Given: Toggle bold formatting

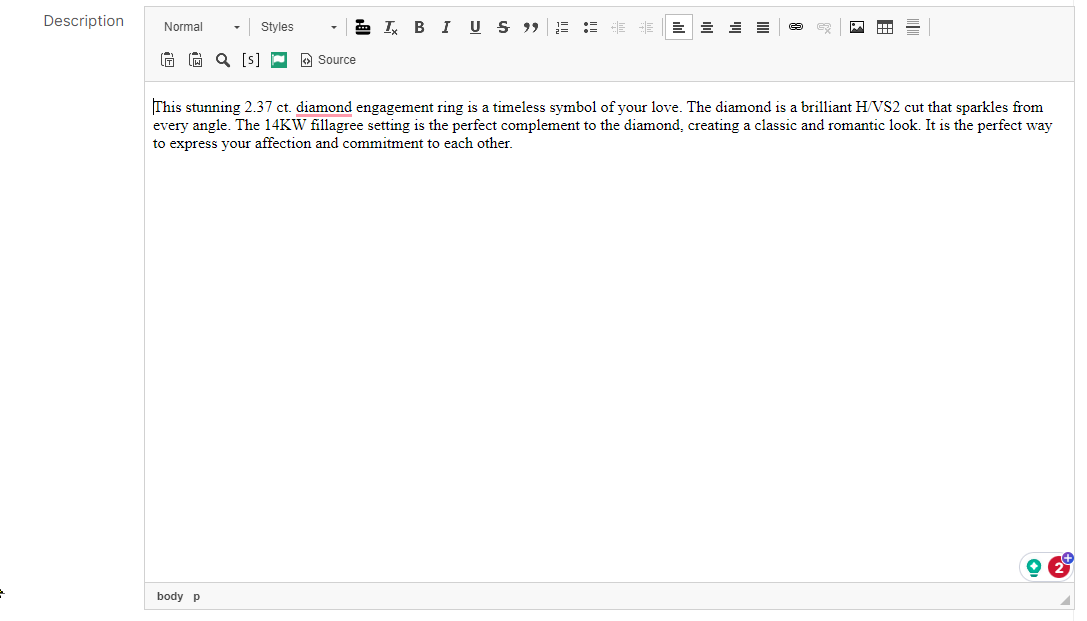Looking at the screenshot, I should coord(419,27).
